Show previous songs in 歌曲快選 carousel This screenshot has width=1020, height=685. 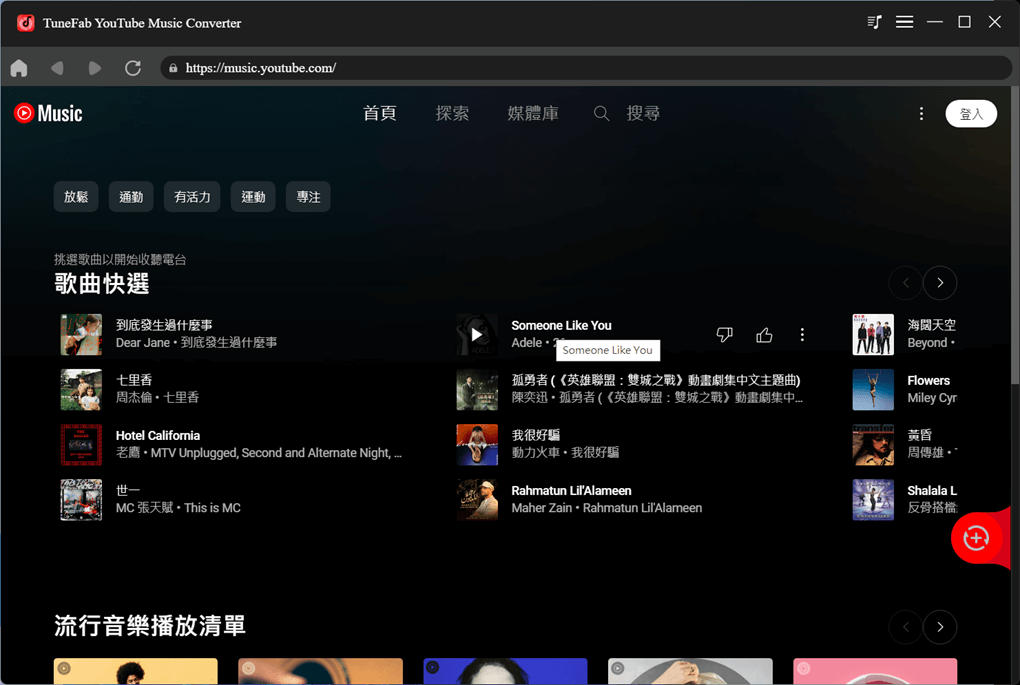pyautogui.click(x=906, y=283)
